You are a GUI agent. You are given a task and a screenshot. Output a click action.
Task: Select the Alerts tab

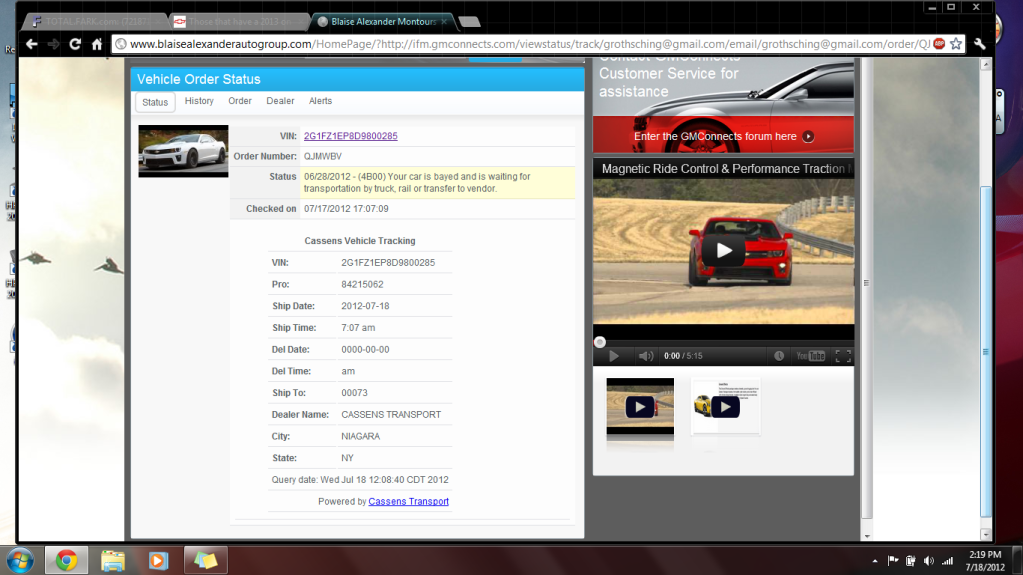320,101
